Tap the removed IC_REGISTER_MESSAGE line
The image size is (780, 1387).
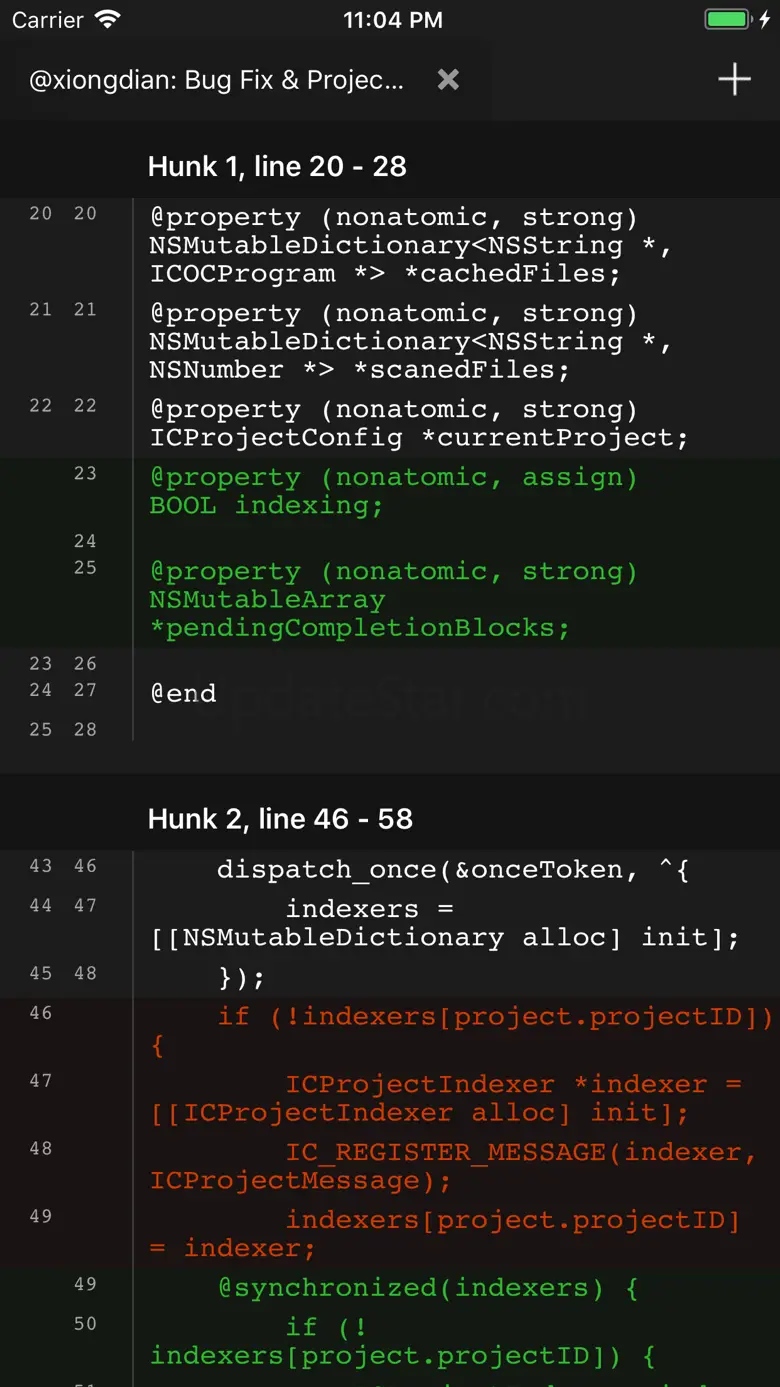pyautogui.click(x=450, y=1166)
